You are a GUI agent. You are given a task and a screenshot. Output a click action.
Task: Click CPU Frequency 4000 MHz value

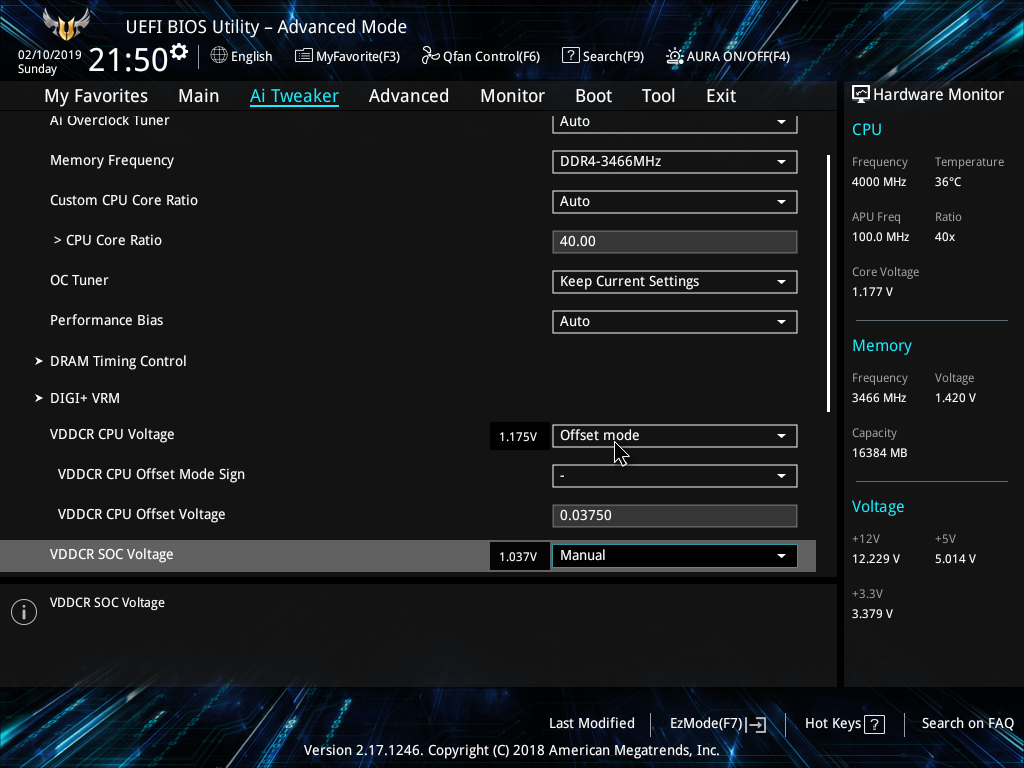879,182
